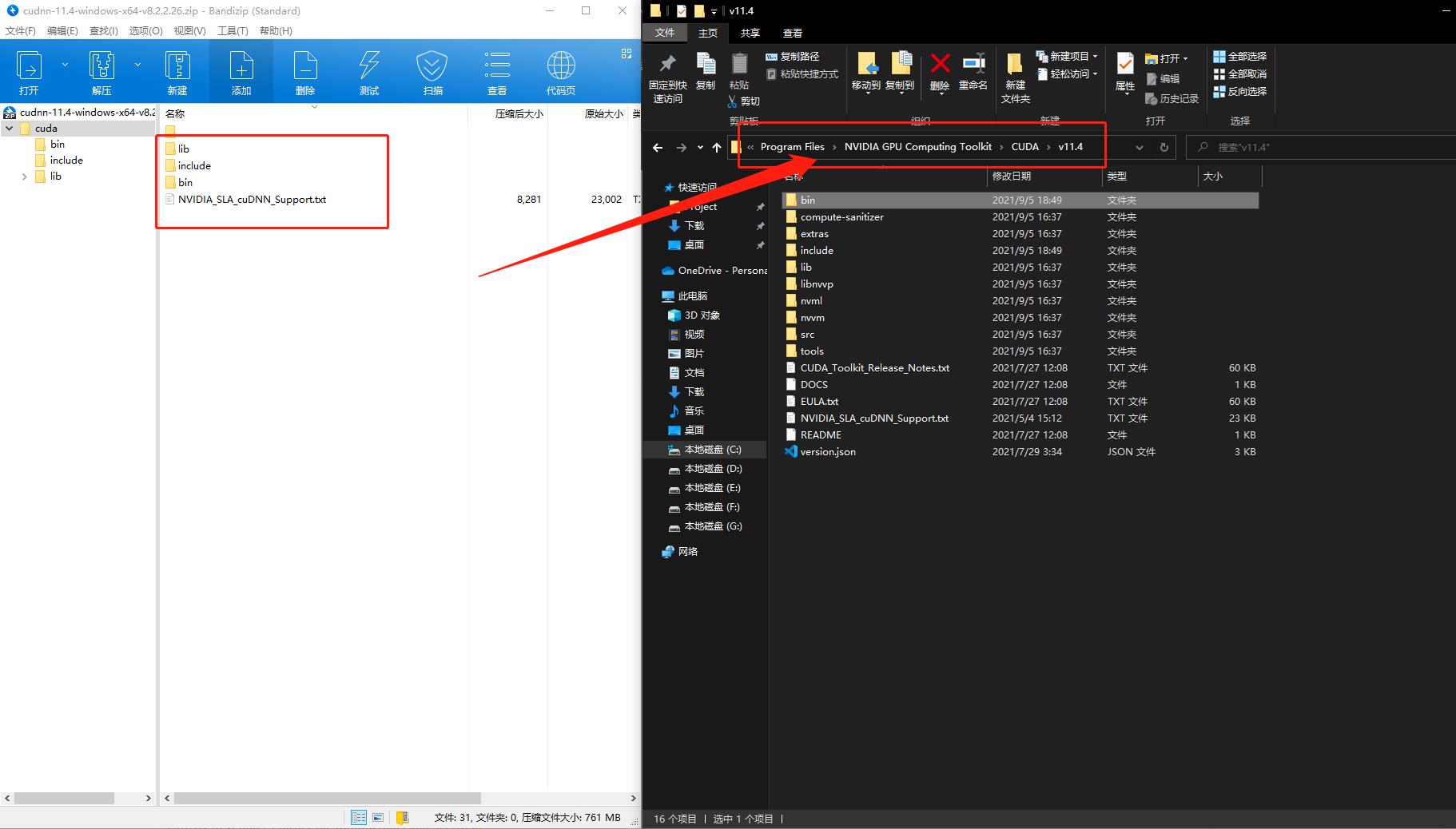
Task: Click CUDA in the Explorer address breadcrumb
Action: coord(1024,147)
